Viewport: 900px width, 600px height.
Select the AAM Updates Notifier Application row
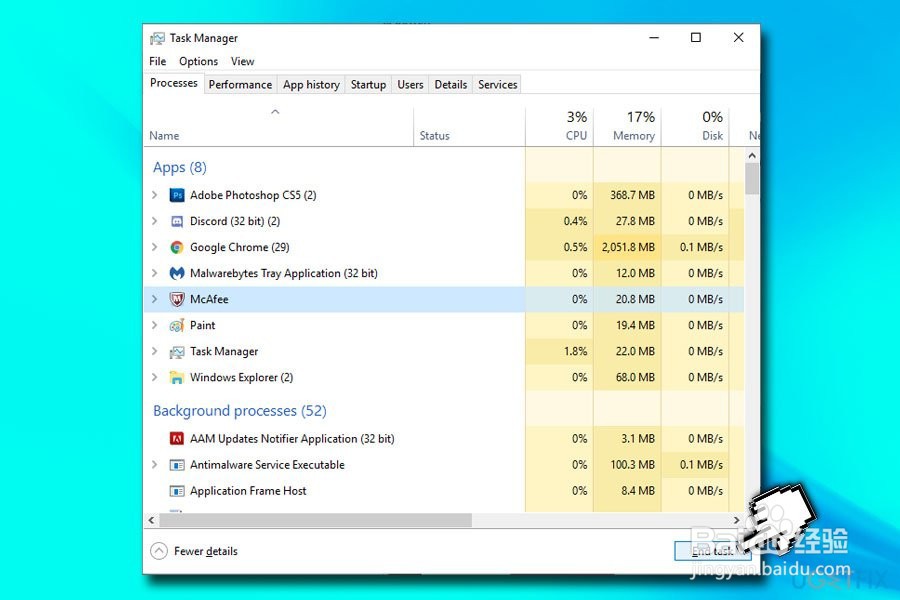(x=444, y=439)
